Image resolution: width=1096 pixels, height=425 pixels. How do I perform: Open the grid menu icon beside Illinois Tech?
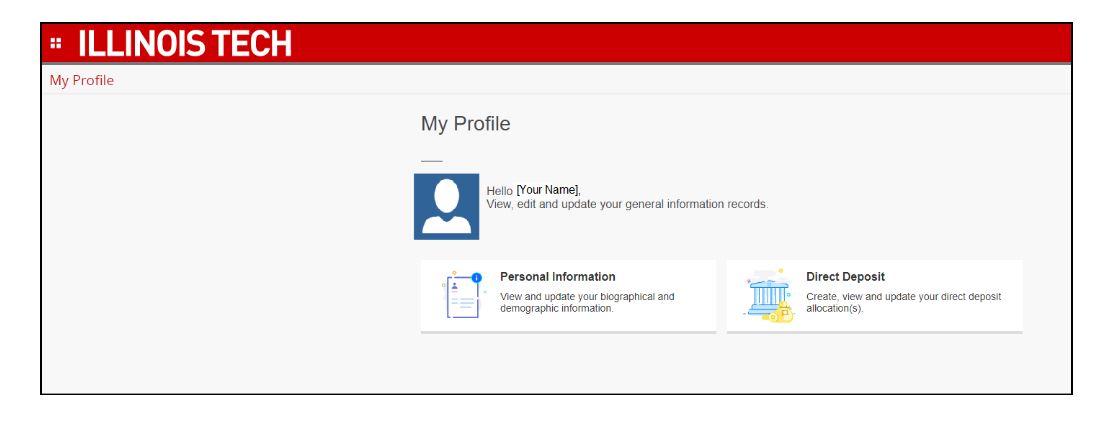(56, 43)
